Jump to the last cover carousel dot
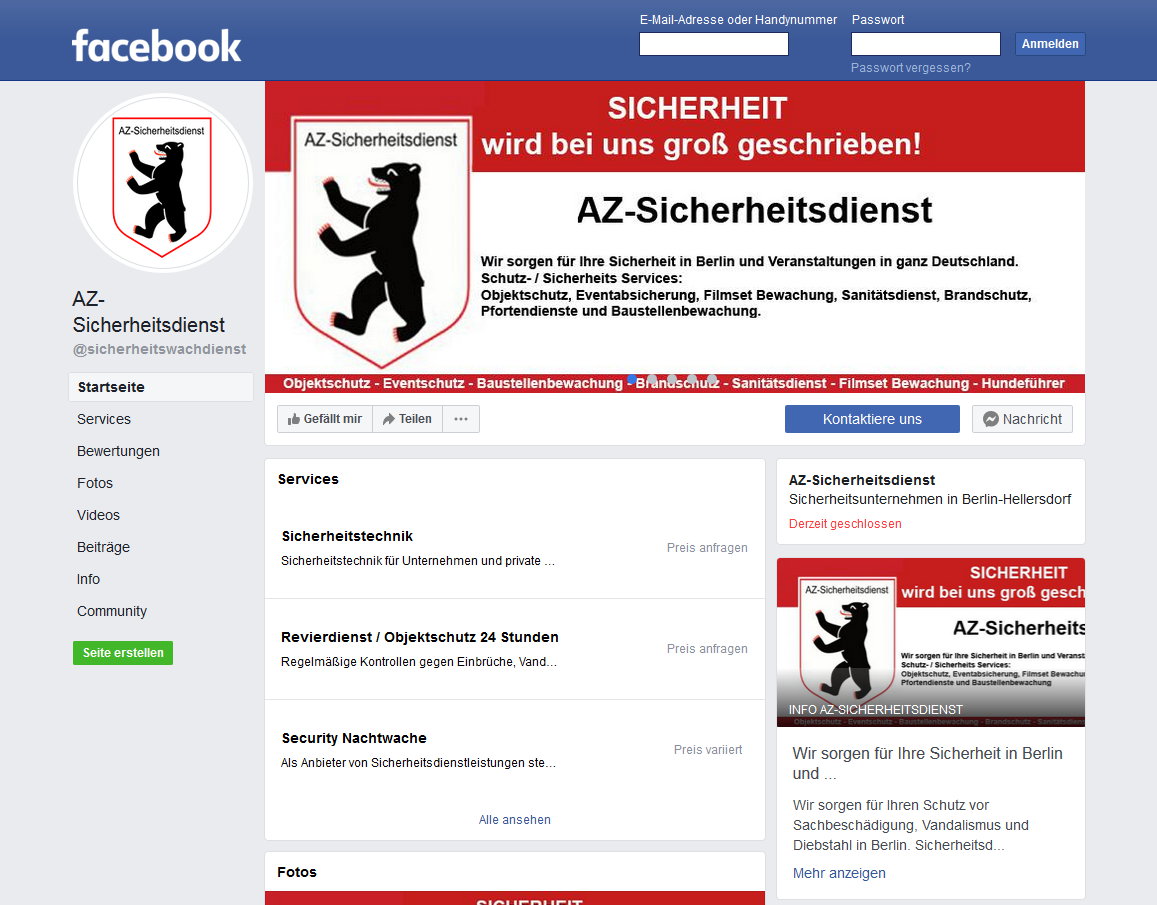 pos(712,379)
